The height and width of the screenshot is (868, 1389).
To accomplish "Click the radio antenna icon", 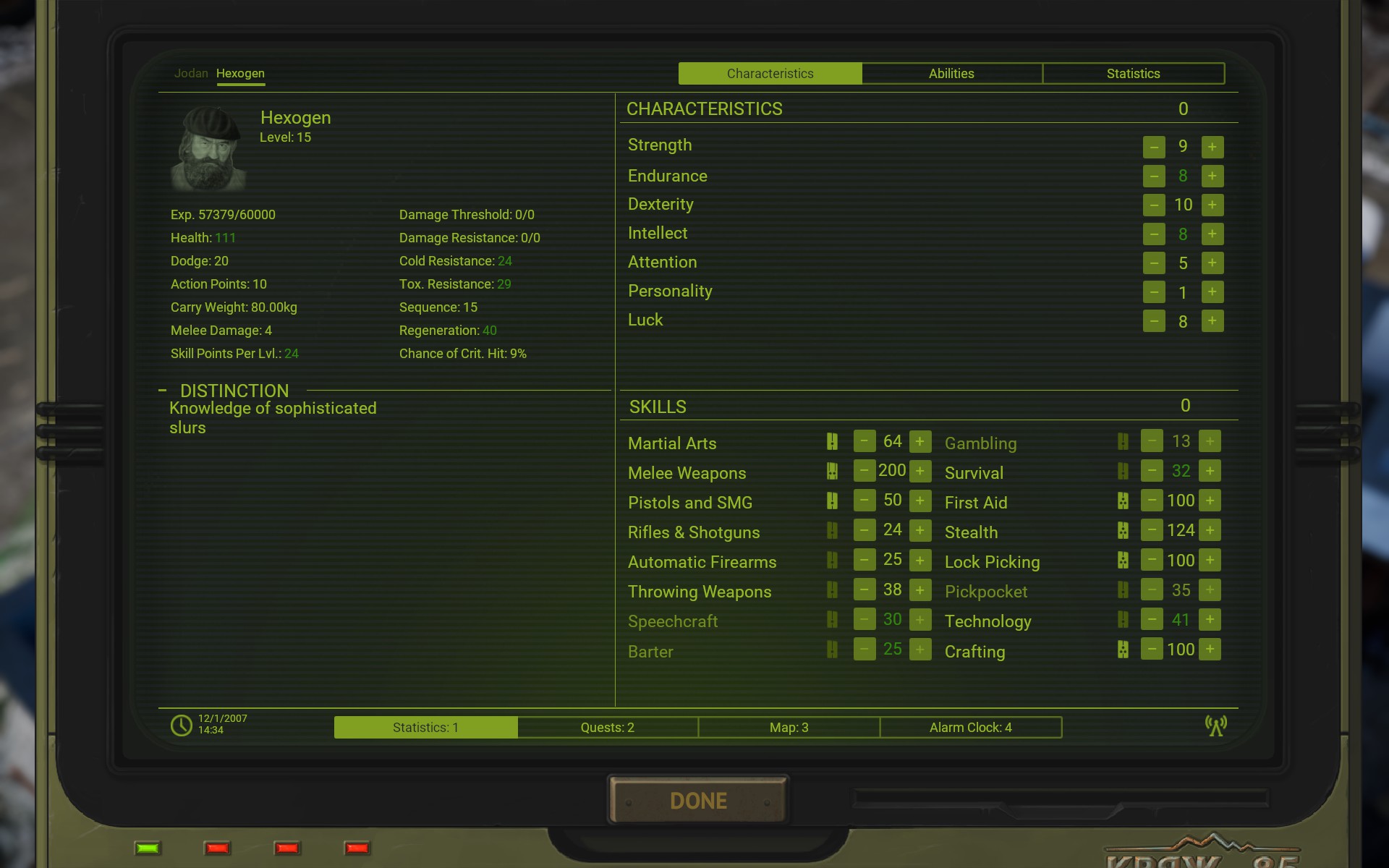I will click(x=1215, y=726).
